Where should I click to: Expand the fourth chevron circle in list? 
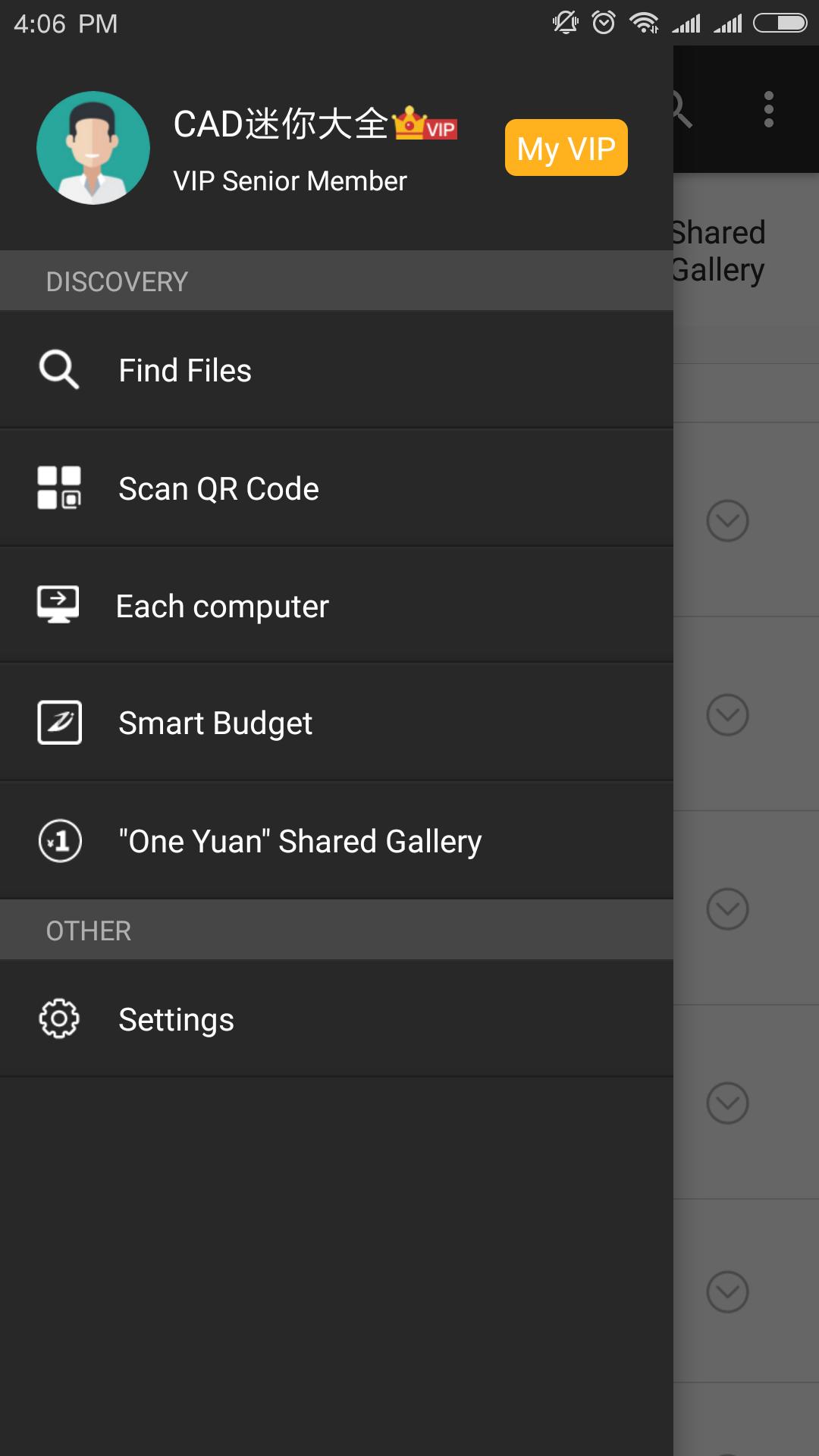[727, 1103]
